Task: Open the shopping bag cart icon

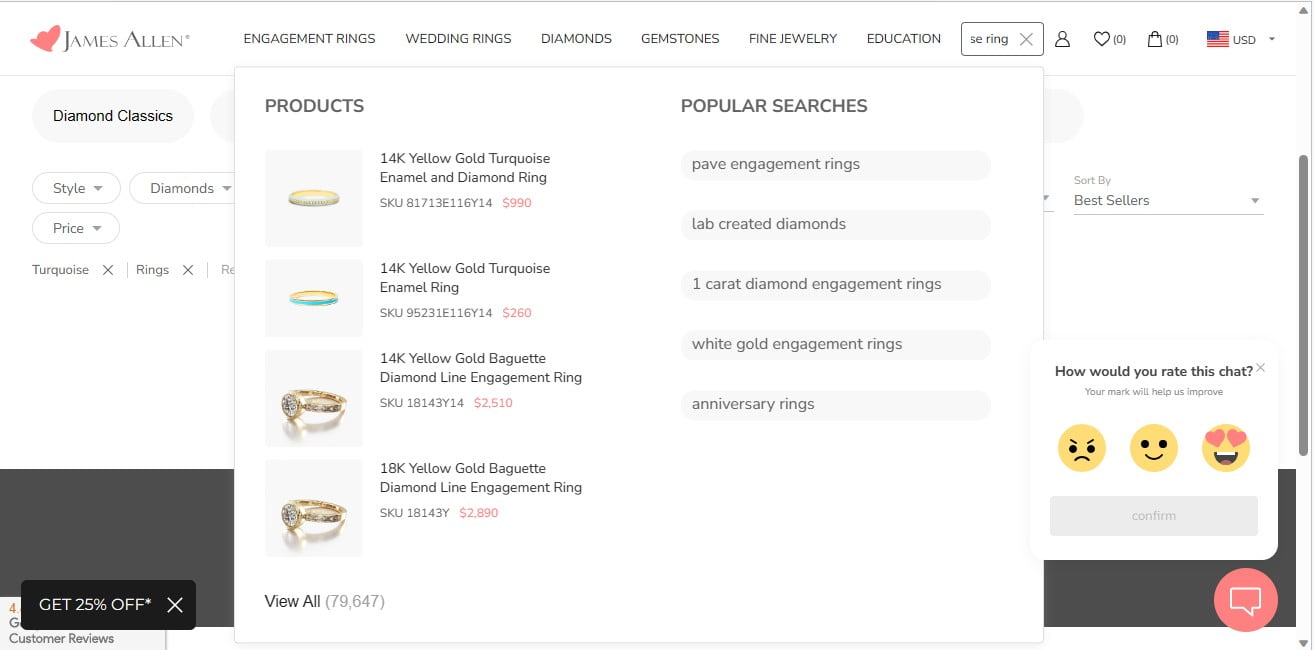Action: 1163,39
